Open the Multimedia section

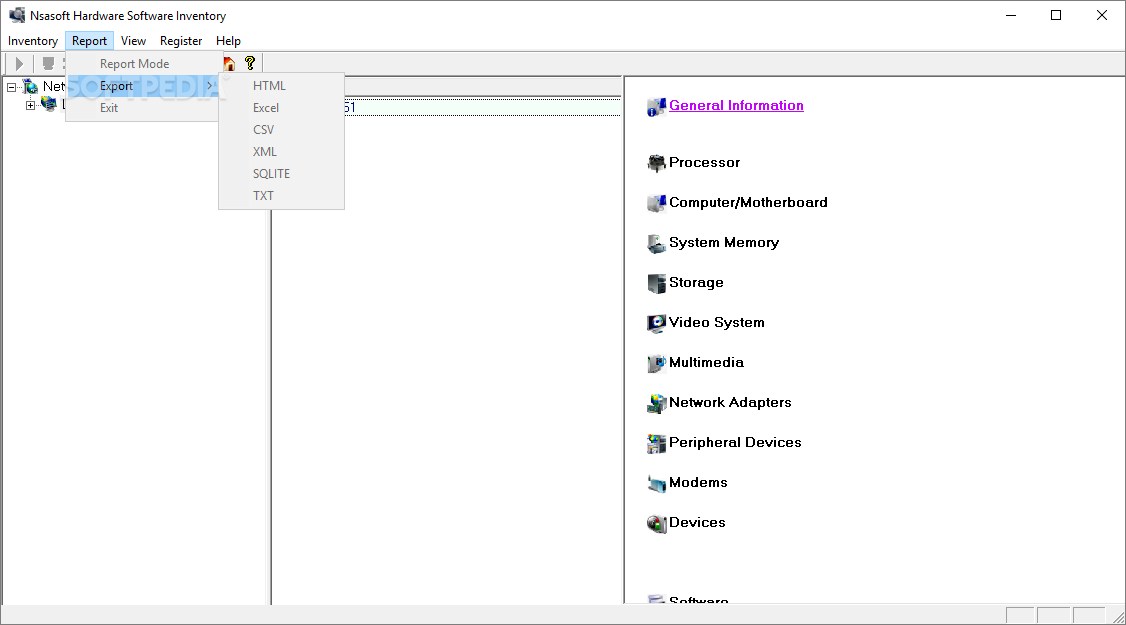click(x=707, y=363)
